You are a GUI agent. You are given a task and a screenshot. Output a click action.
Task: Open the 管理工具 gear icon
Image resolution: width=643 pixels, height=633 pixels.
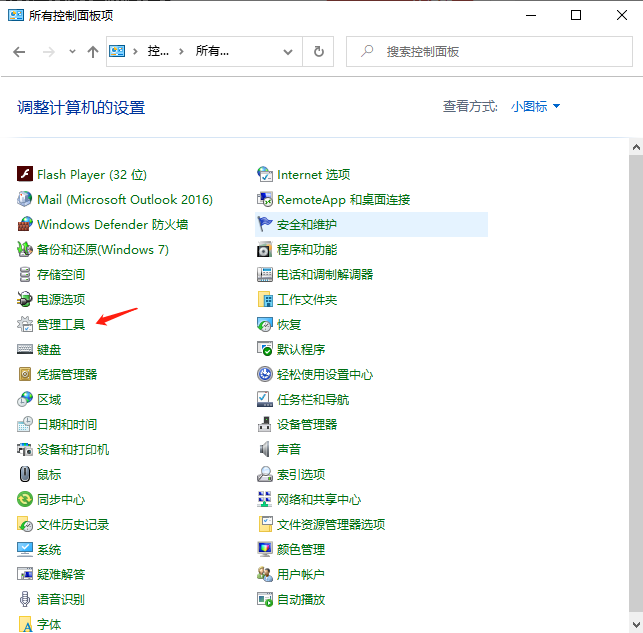point(25,324)
